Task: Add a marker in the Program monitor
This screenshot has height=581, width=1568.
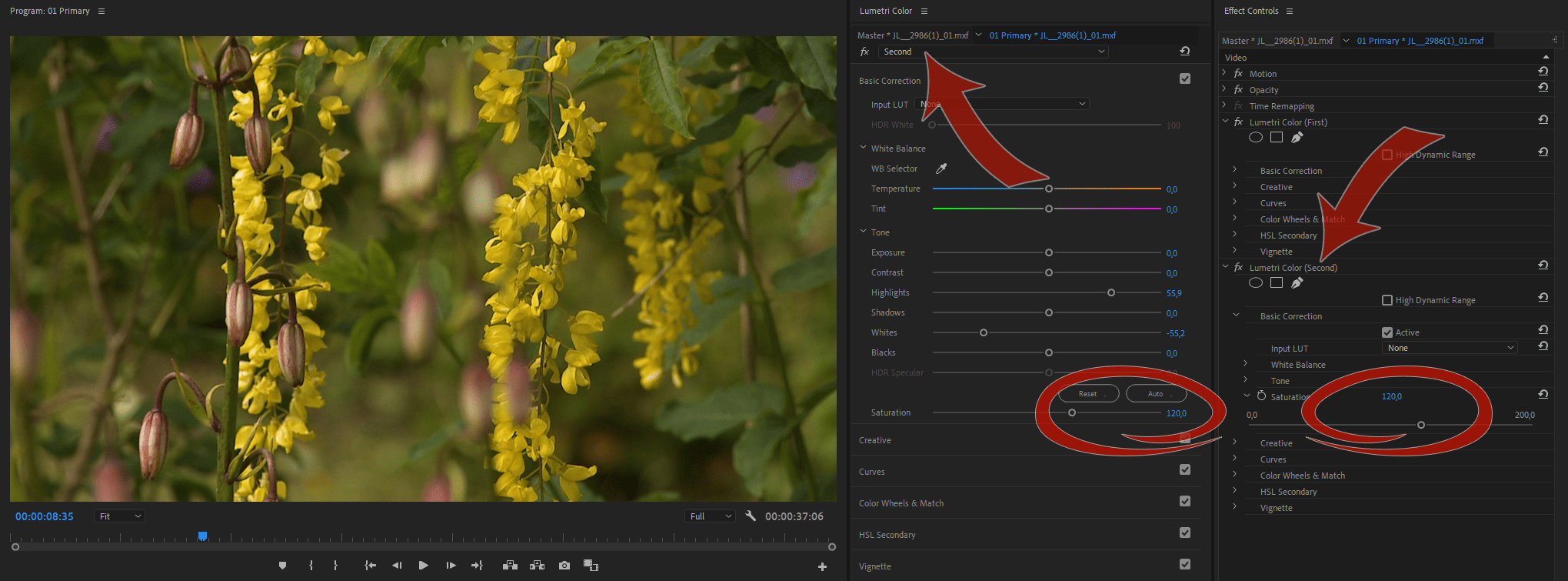Action: pos(282,566)
